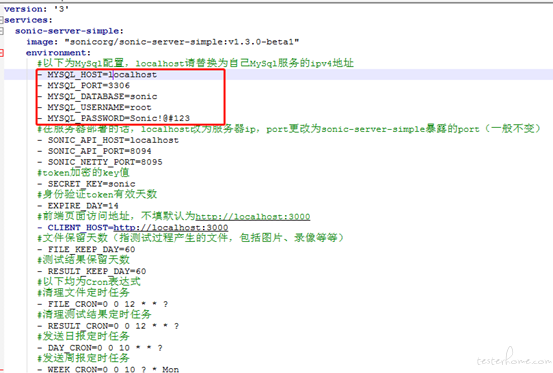The height and width of the screenshot is (373, 553).
Task: Collapse the red environment fold marker
Action: (1, 53)
